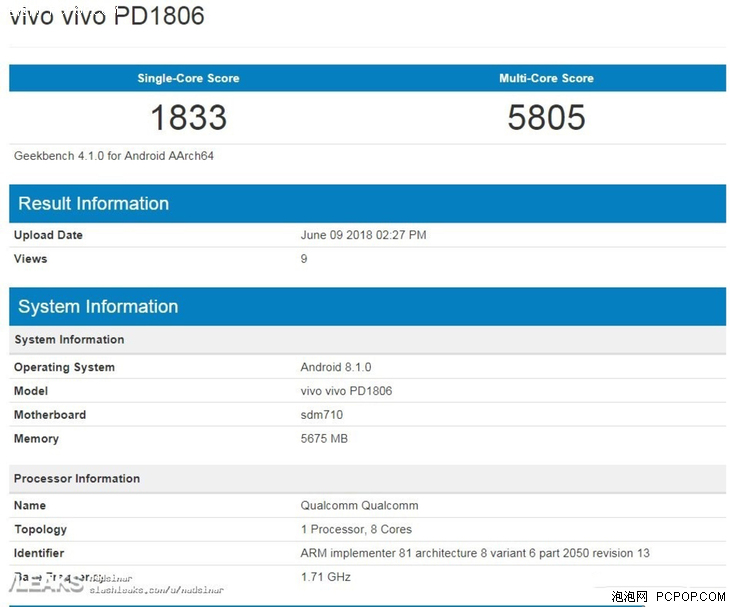
Task: Select the 'Topology' label
Action: (x=41, y=529)
